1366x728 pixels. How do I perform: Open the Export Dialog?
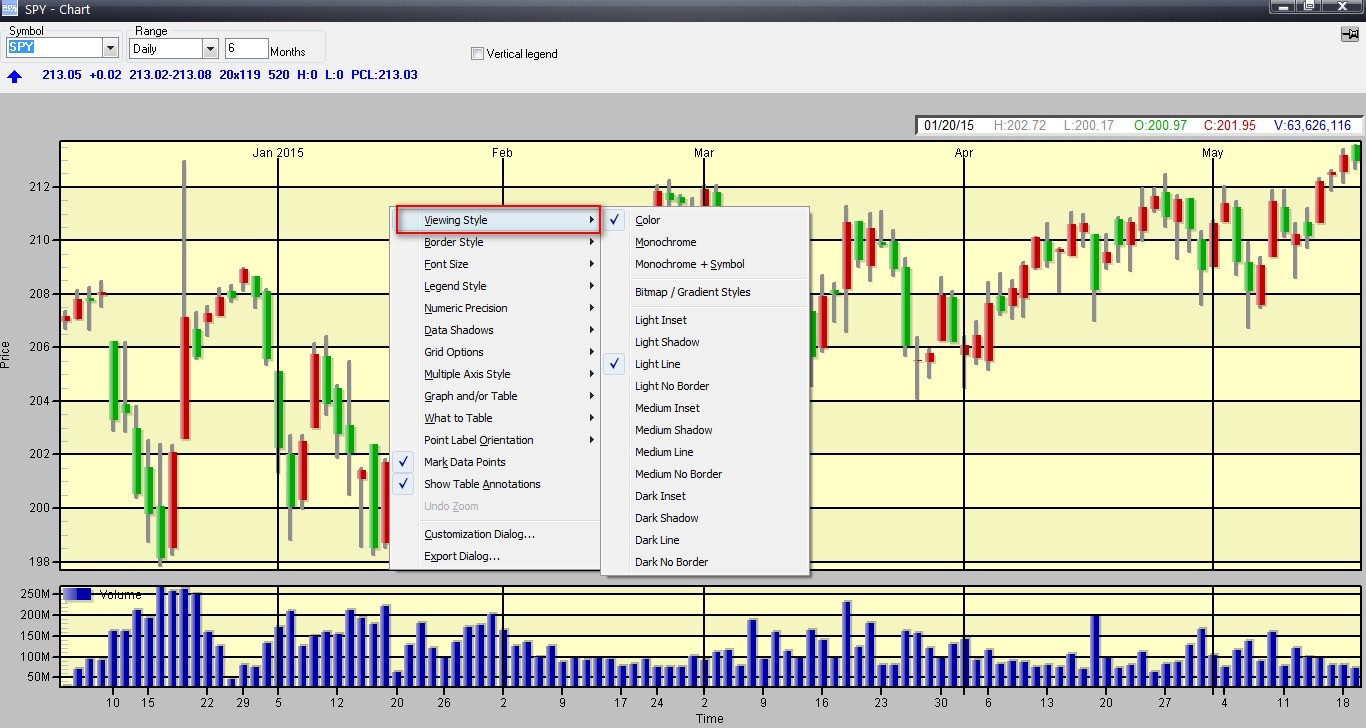pos(497,556)
